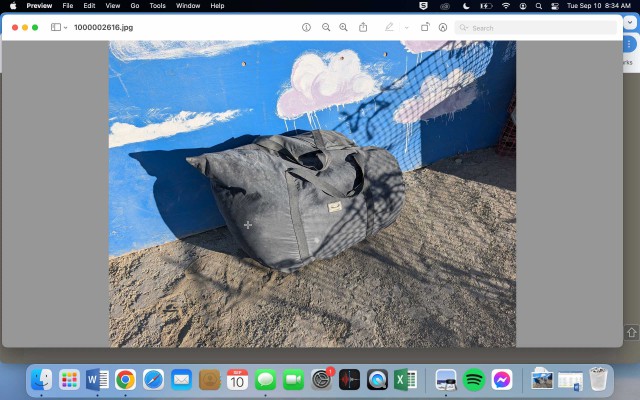The image size is (640, 400).
Task: Open the minimized spreadsheet document in the Dock
Action: click(570, 380)
